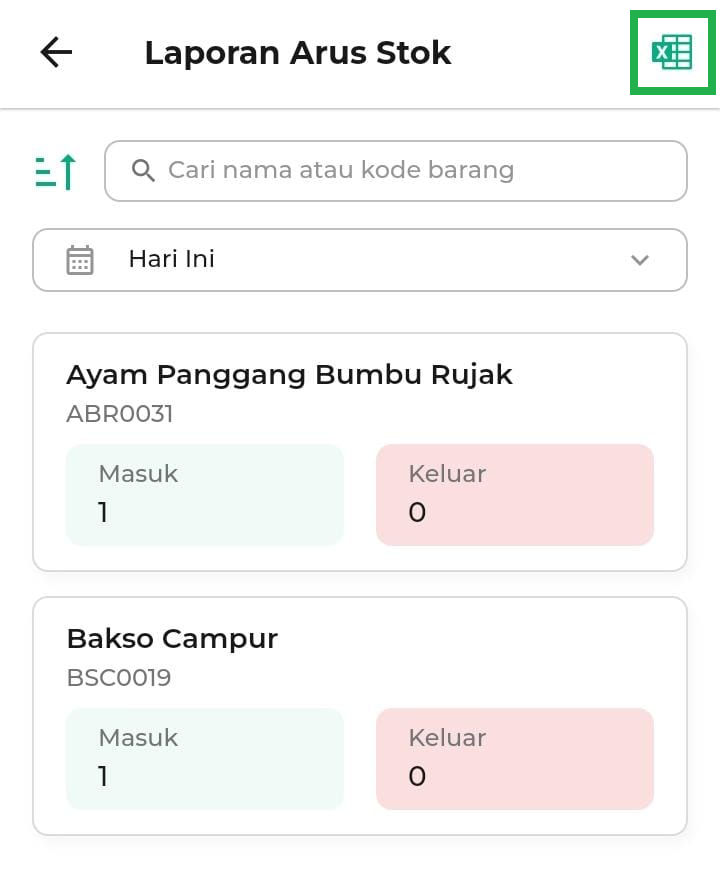Tap Masuk box for Bakso Campur

[x=205, y=759]
